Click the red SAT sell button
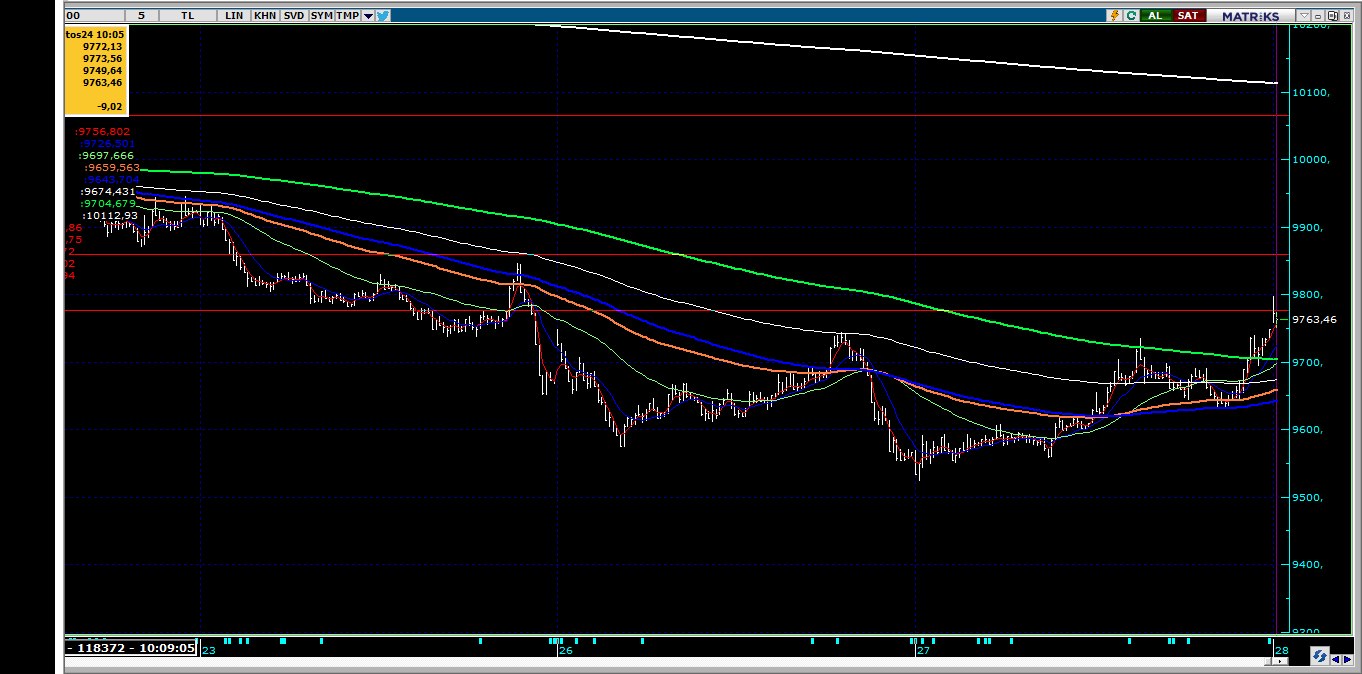Image resolution: width=1362 pixels, height=674 pixels. 1188,15
